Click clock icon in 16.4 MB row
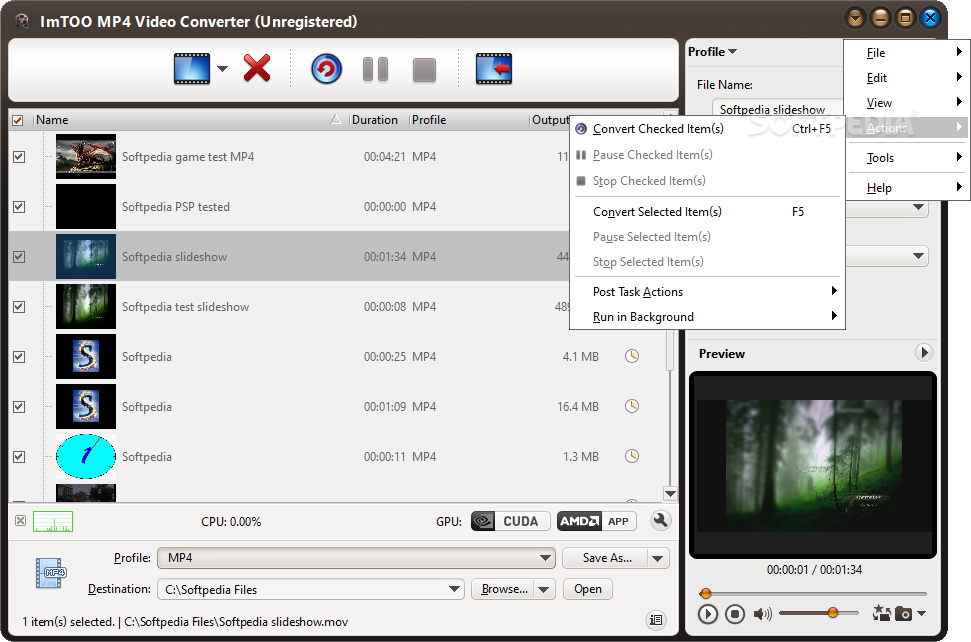Viewport: 971px width, 642px height. coord(632,406)
